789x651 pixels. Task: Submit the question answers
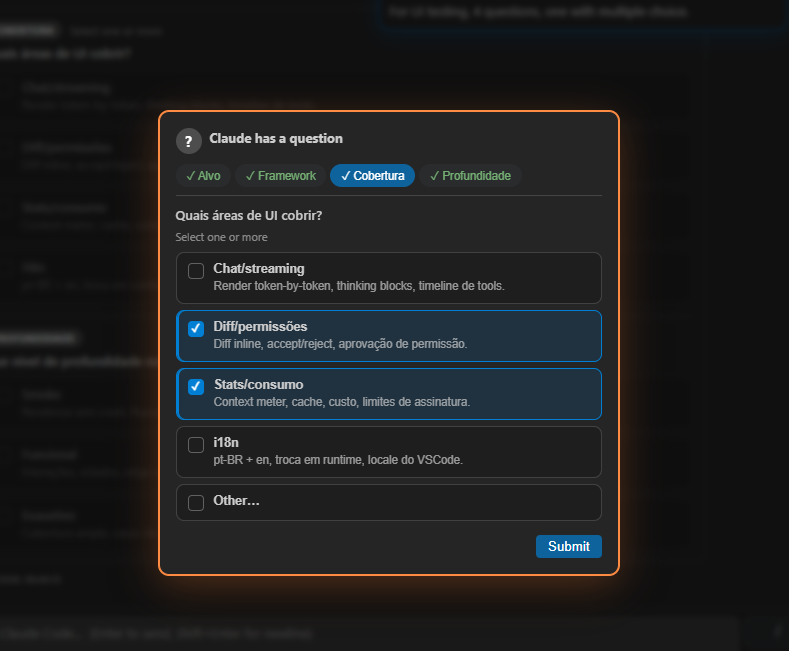coord(569,546)
